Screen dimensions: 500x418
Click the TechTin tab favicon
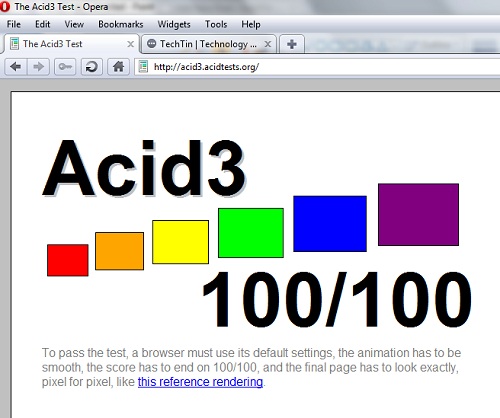tap(151, 44)
